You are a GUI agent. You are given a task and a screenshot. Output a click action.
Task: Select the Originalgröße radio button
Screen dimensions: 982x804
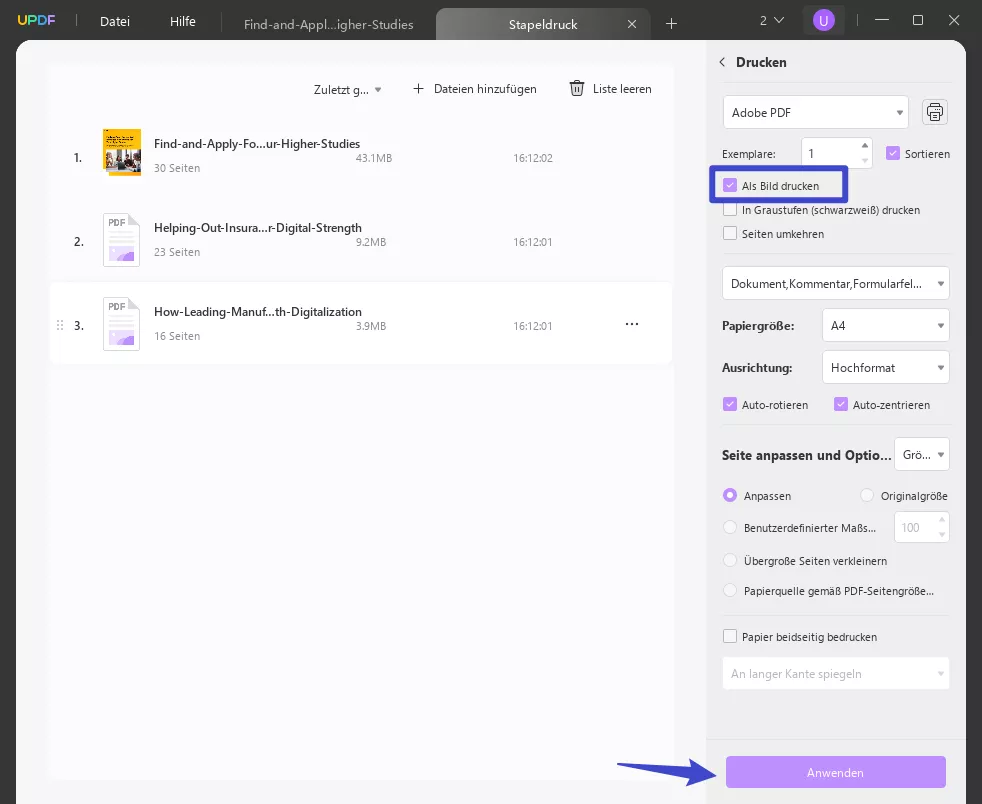point(867,496)
